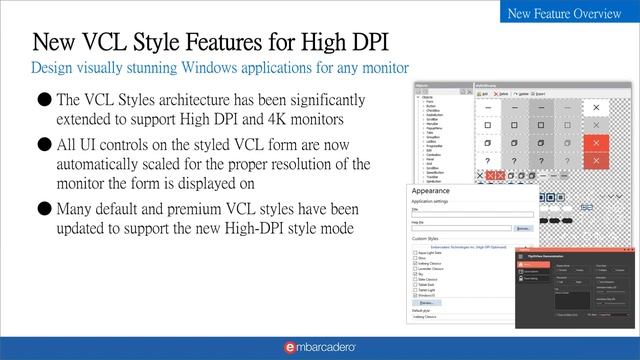Expand the Button node arrow
This screenshot has width=640, height=360.
click(423, 106)
